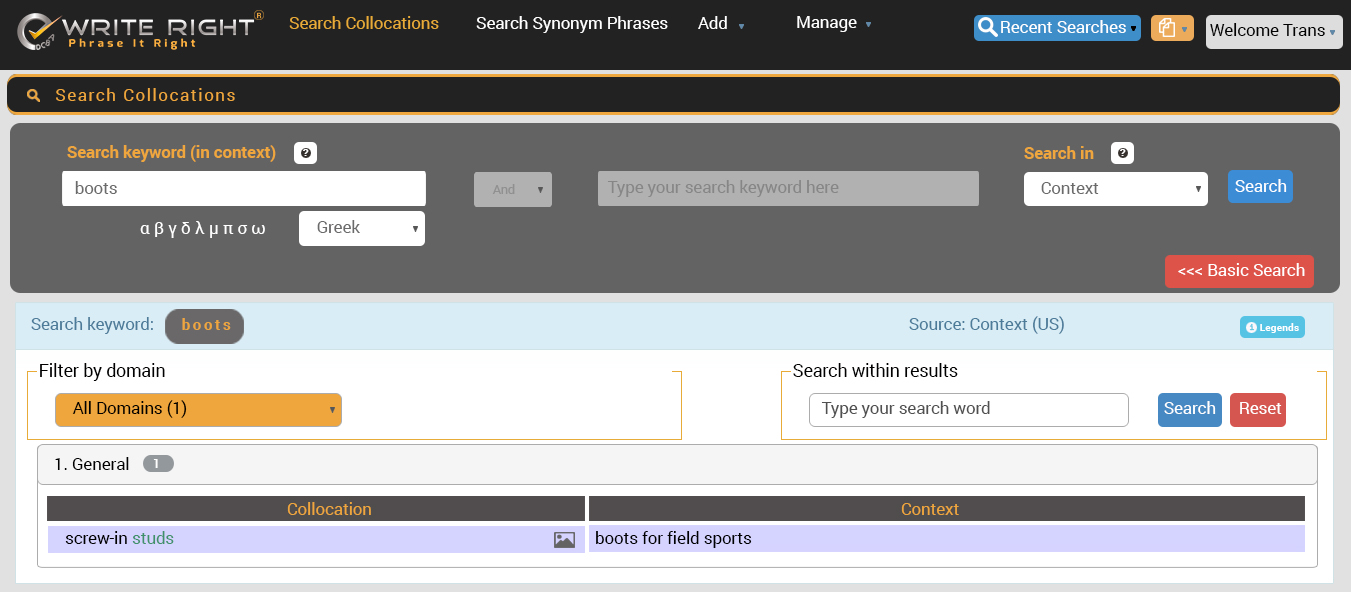Screen dimensions: 1351x592
Task: Click help icon next to Search in
Action: (x=1122, y=153)
